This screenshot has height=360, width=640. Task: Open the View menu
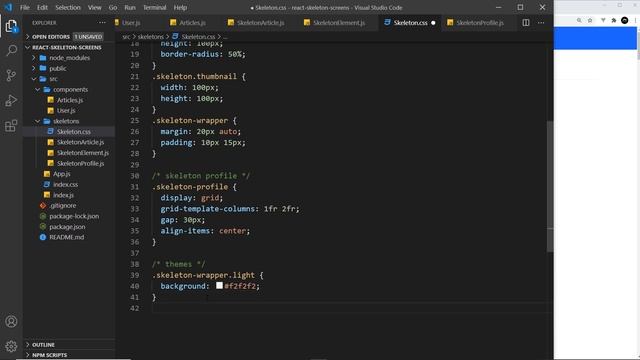[94, 7]
